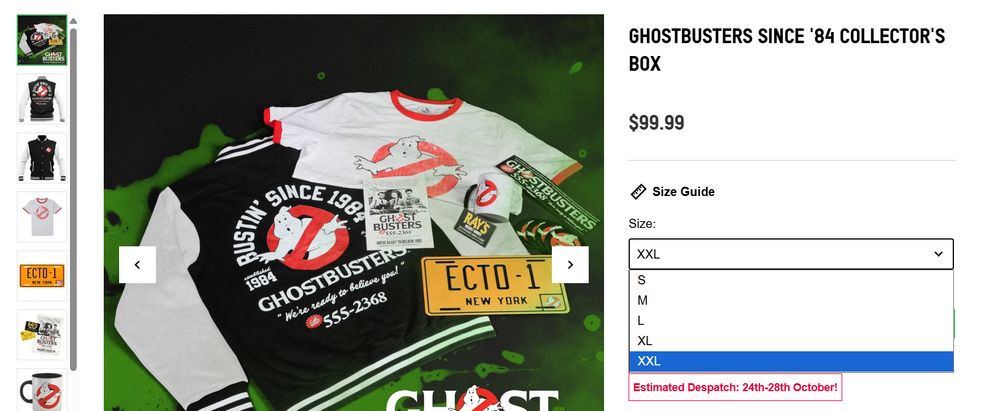Open the Size Guide ruler icon

(x=638, y=191)
